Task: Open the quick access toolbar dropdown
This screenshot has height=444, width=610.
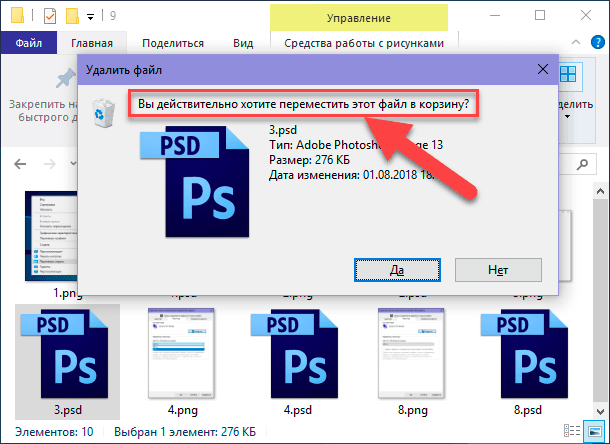Action: [x=90, y=17]
